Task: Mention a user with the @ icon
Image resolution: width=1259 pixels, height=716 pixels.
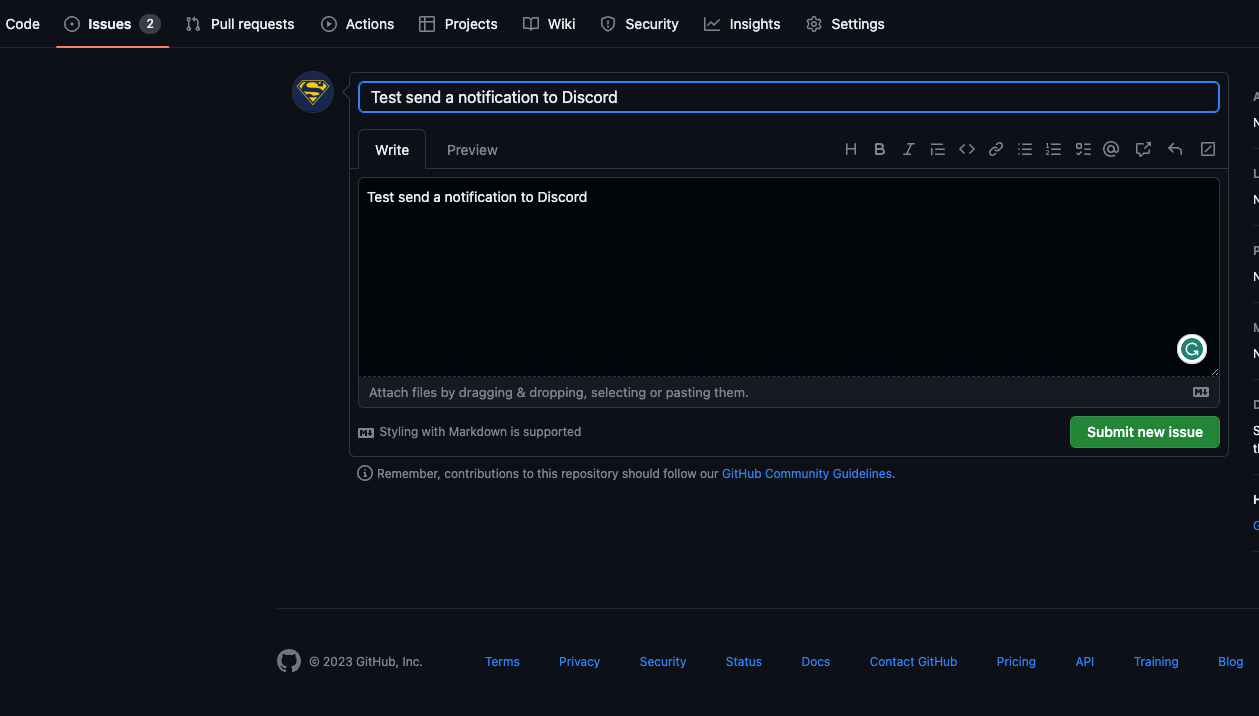Action: [1110, 148]
